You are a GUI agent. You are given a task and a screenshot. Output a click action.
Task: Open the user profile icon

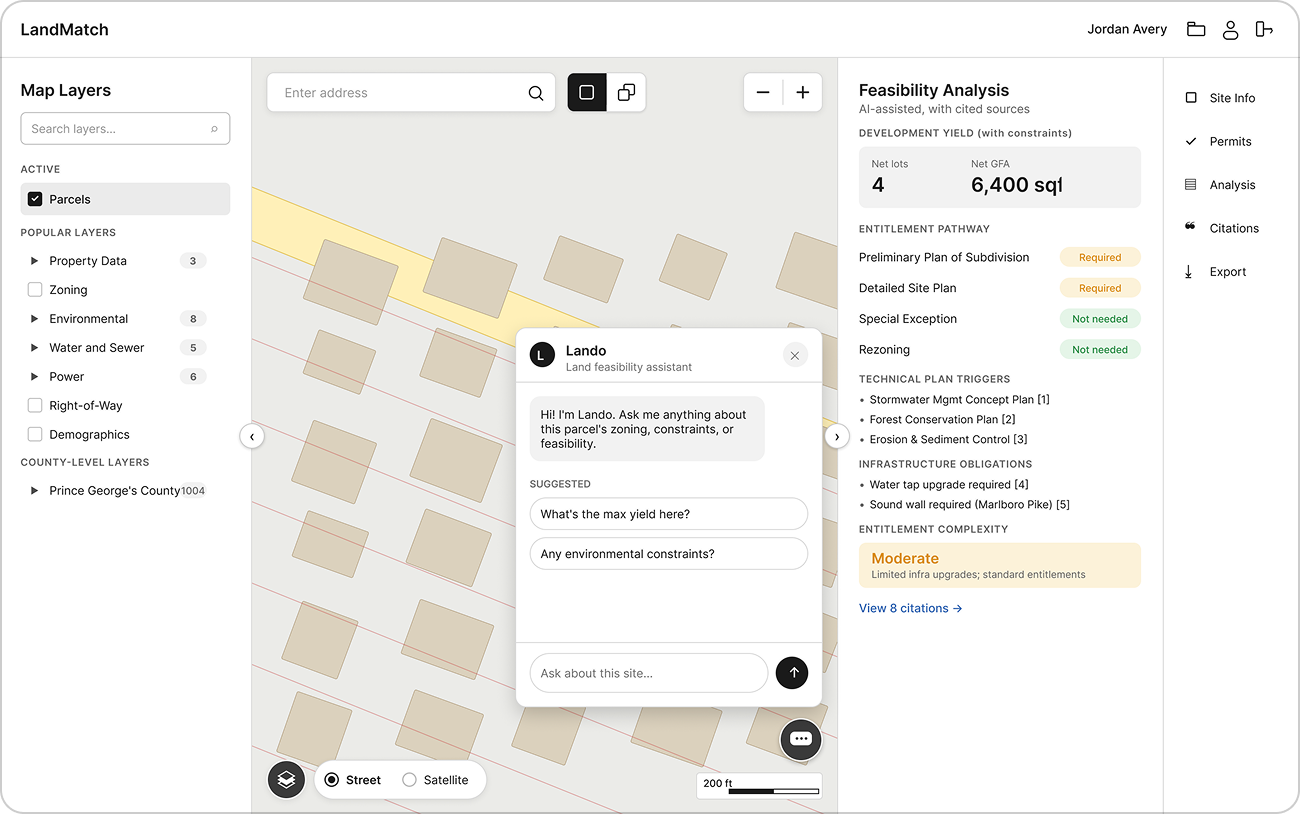point(1230,29)
